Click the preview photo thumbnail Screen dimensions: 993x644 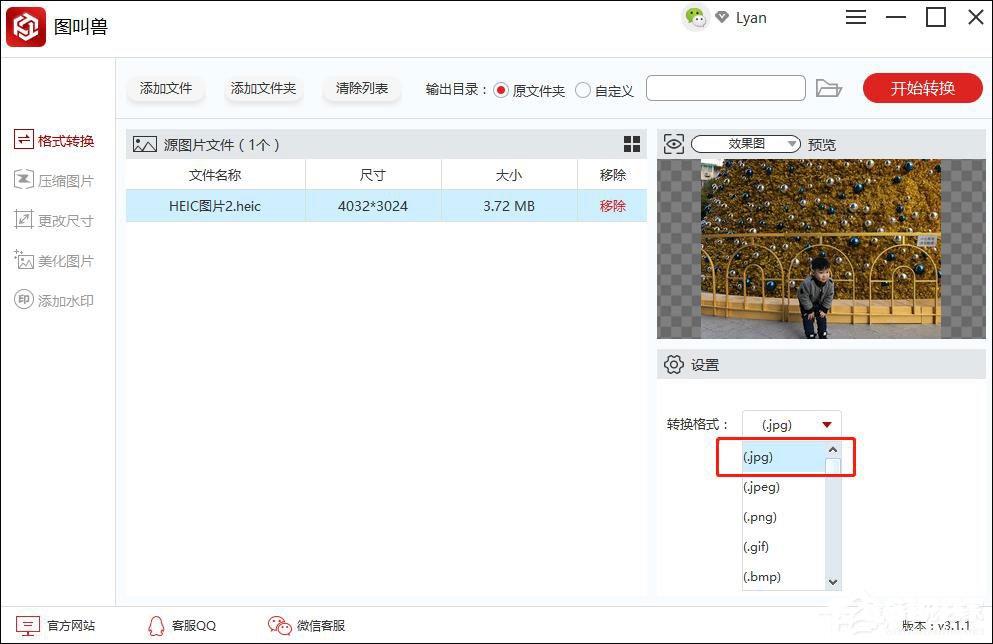click(x=821, y=248)
